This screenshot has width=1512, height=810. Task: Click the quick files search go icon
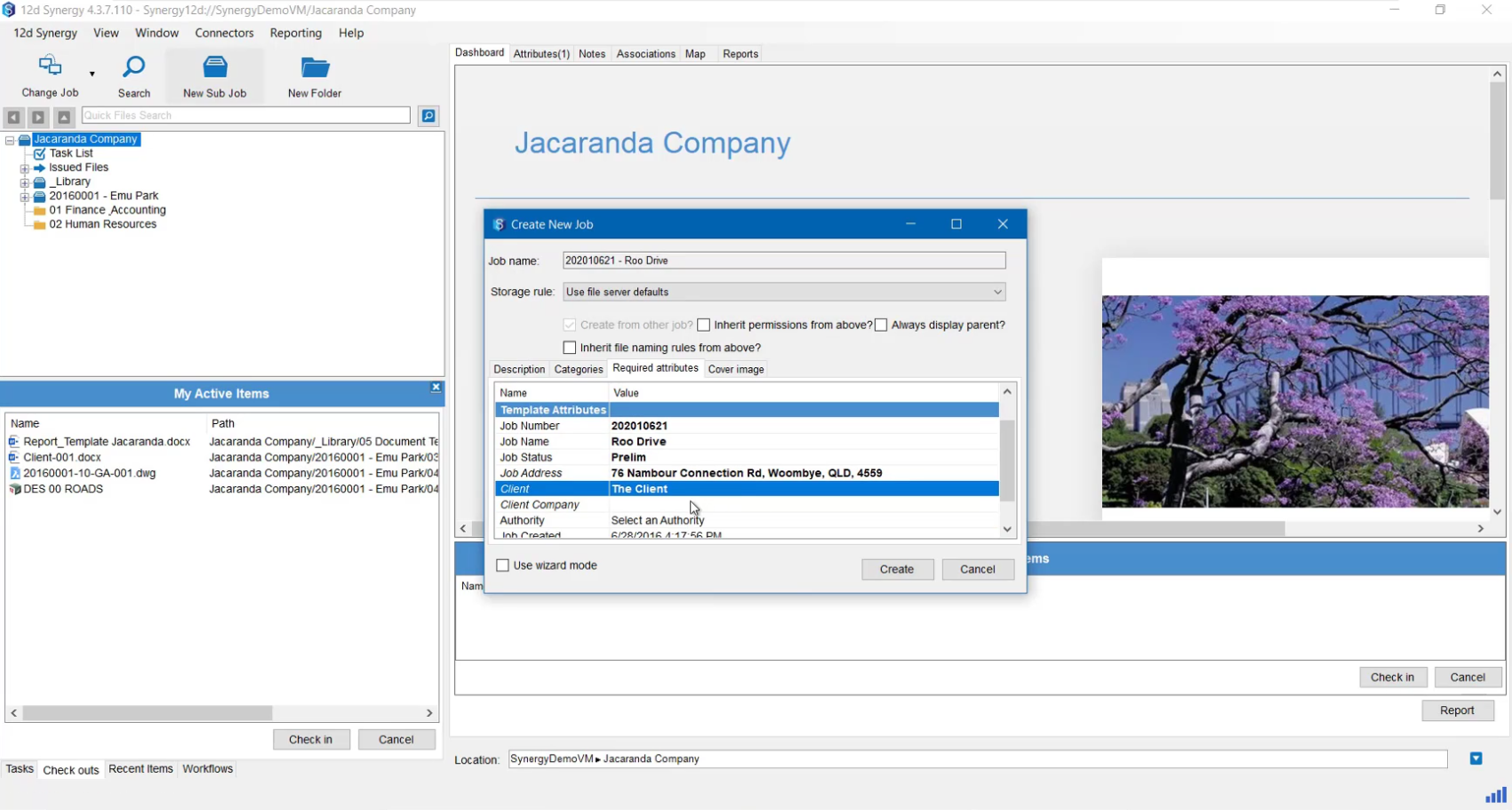pos(428,116)
